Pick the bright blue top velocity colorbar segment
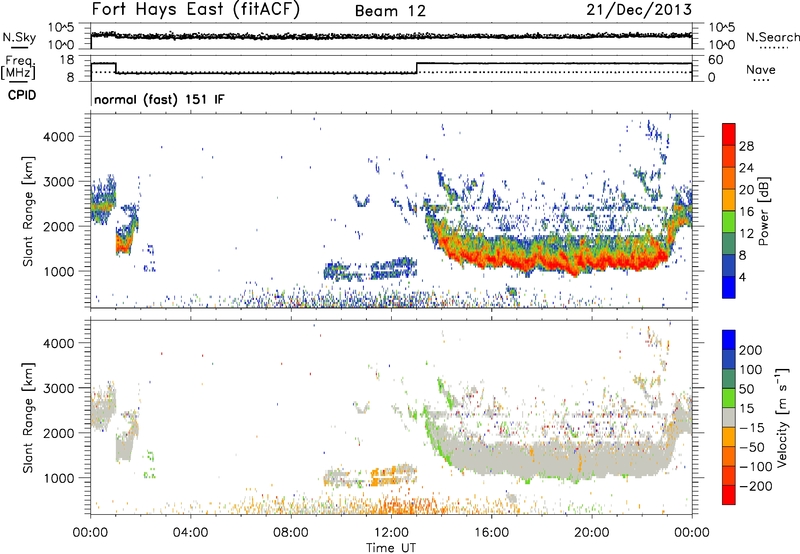Screen dimensions: 800x554 pos(729,340)
